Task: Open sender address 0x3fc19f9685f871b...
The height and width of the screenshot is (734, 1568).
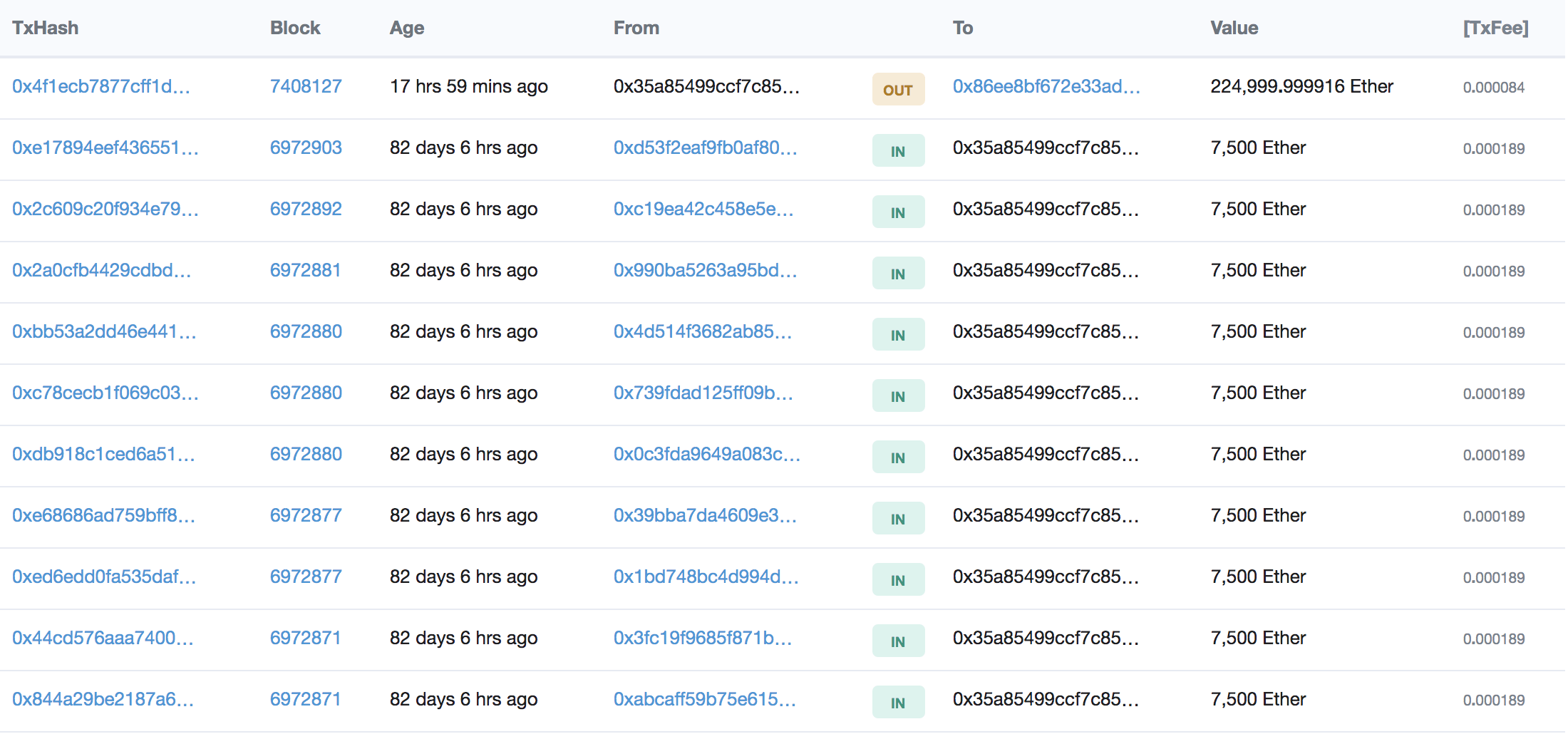Action: point(703,638)
